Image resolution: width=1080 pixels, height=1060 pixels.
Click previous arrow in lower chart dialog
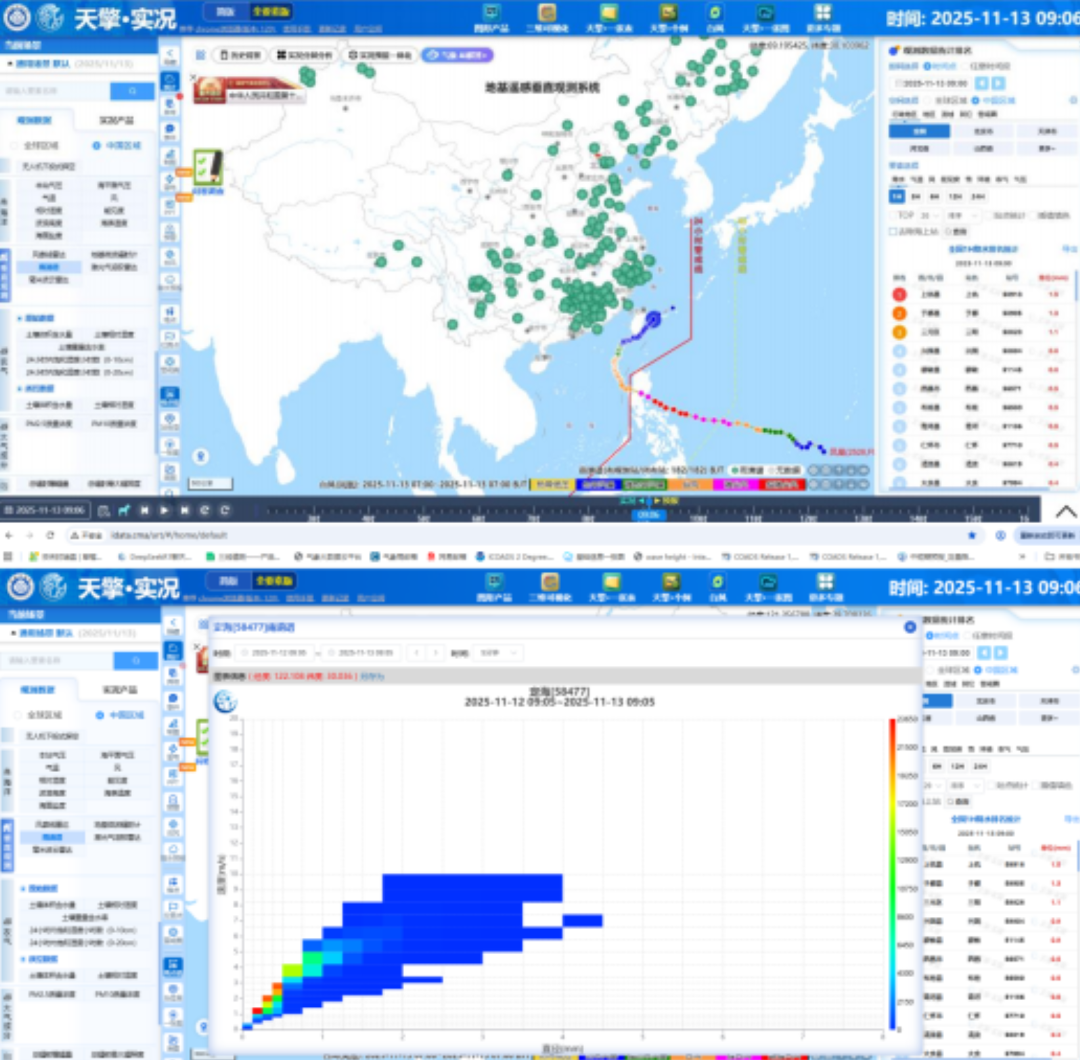coord(416,652)
